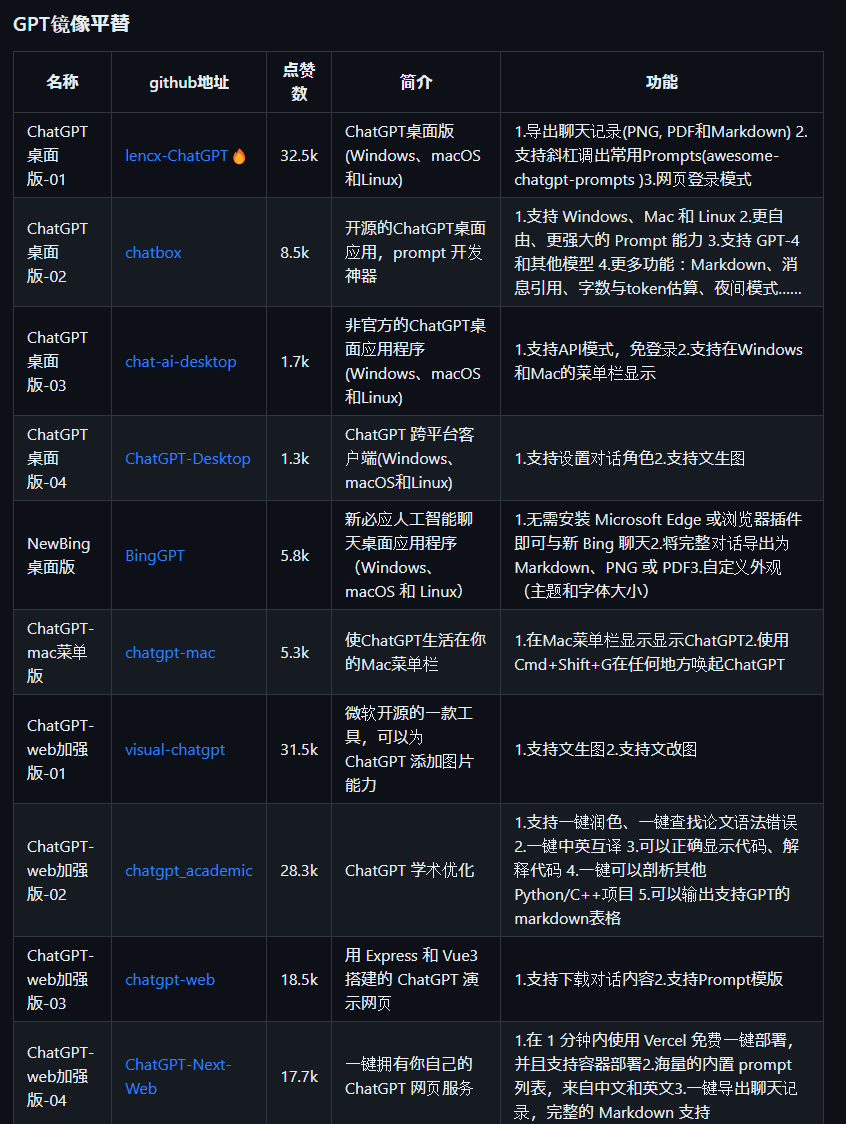846x1124 pixels.
Task: Select the ChatGPT-web加强版-02 name cell
Action: click(x=60, y=870)
